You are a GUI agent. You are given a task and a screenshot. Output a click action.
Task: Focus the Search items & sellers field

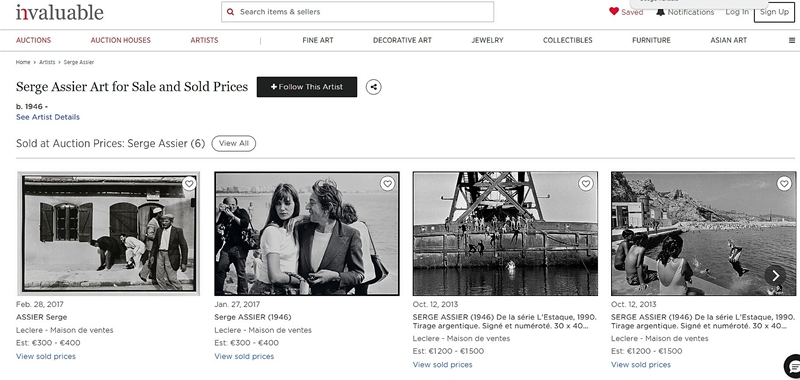pos(357,12)
